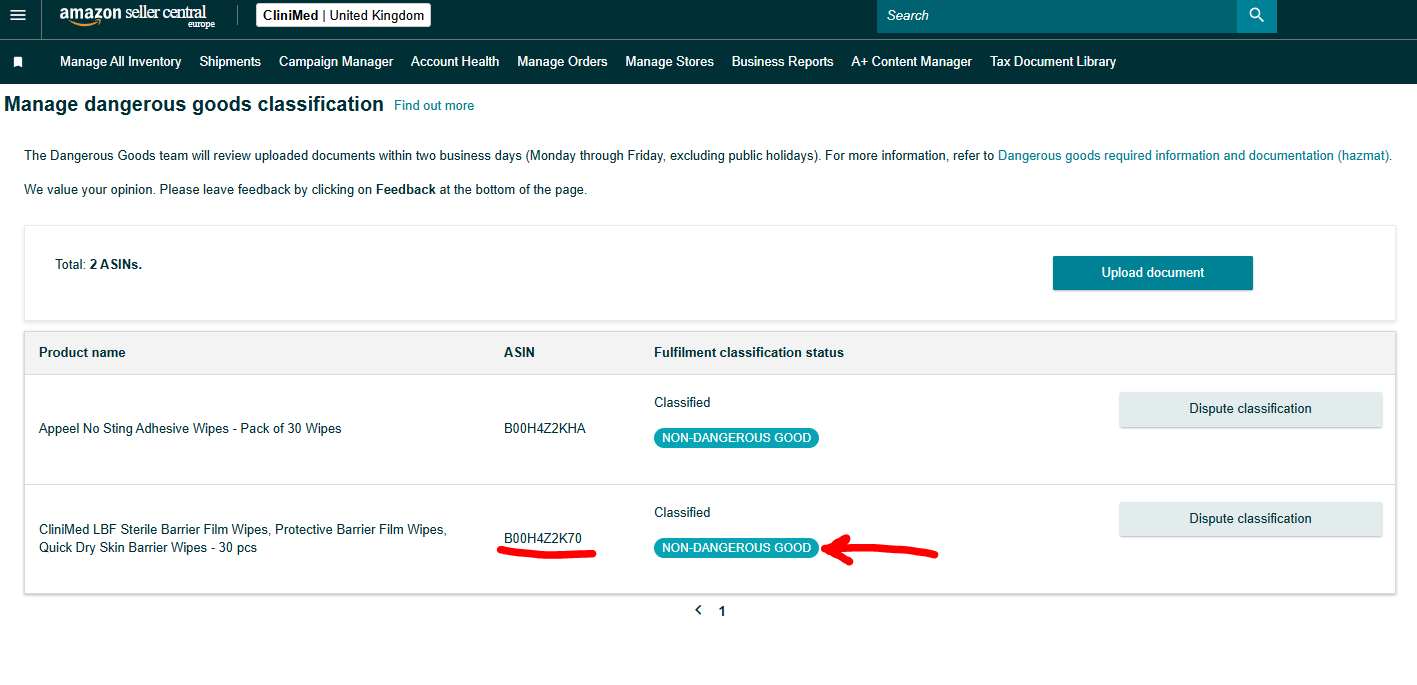The height and width of the screenshot is (685, 1417).
Task: Dispute classification for CliniMed LBF wipes
Action: point(1250,519)
